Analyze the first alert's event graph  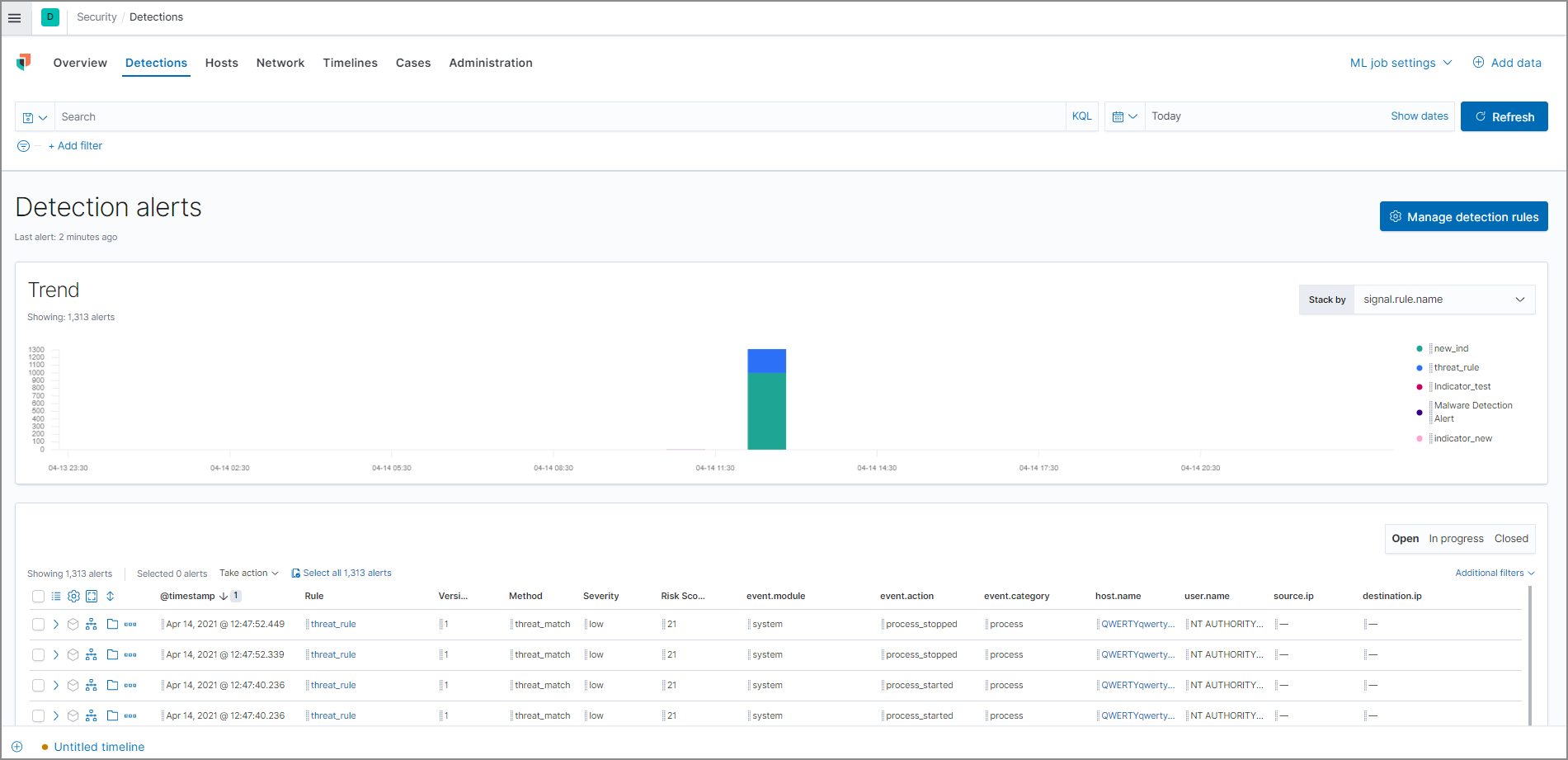(92, 625)
